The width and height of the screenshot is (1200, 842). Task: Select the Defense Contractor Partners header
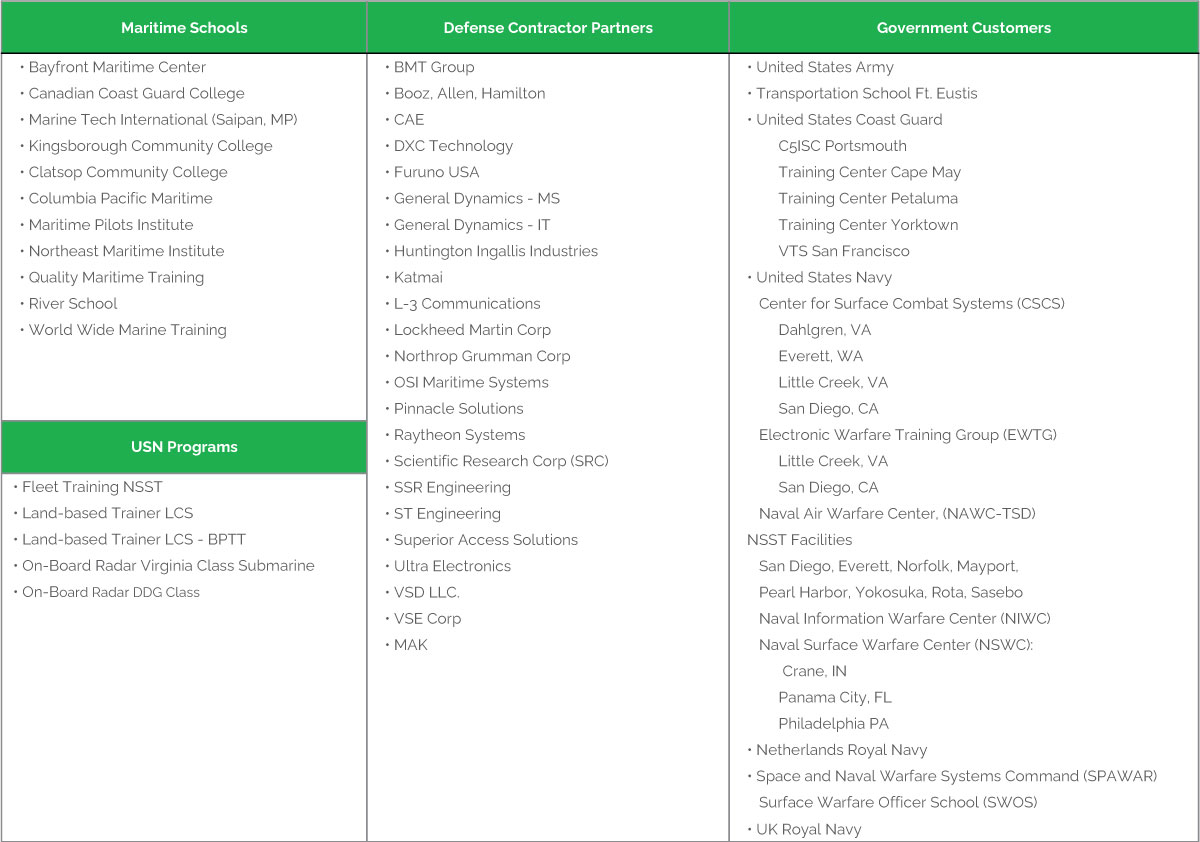[548, 28]
